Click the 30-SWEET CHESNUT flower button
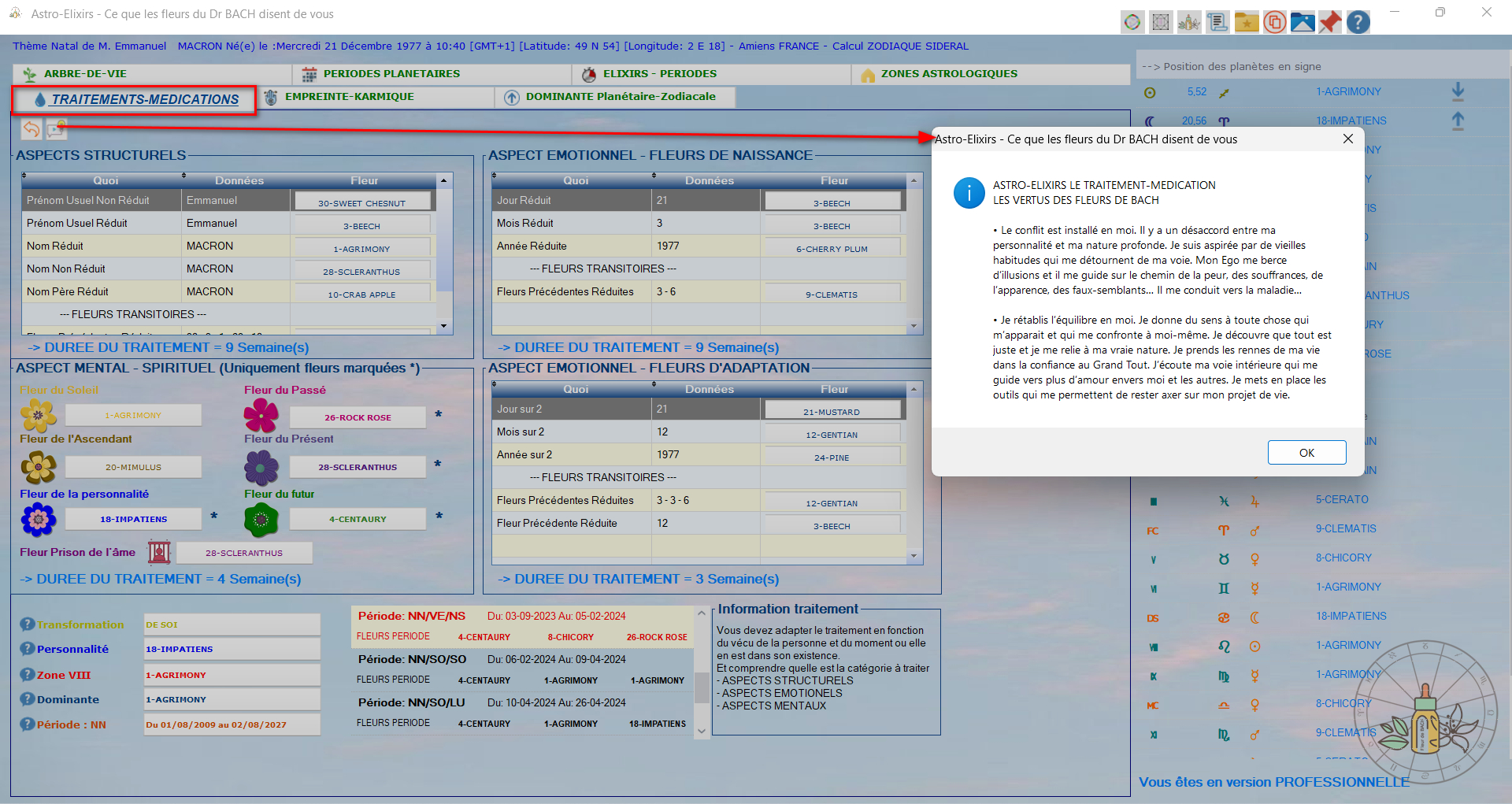The width and height of the screenshot is (1512, 804). 362,202
